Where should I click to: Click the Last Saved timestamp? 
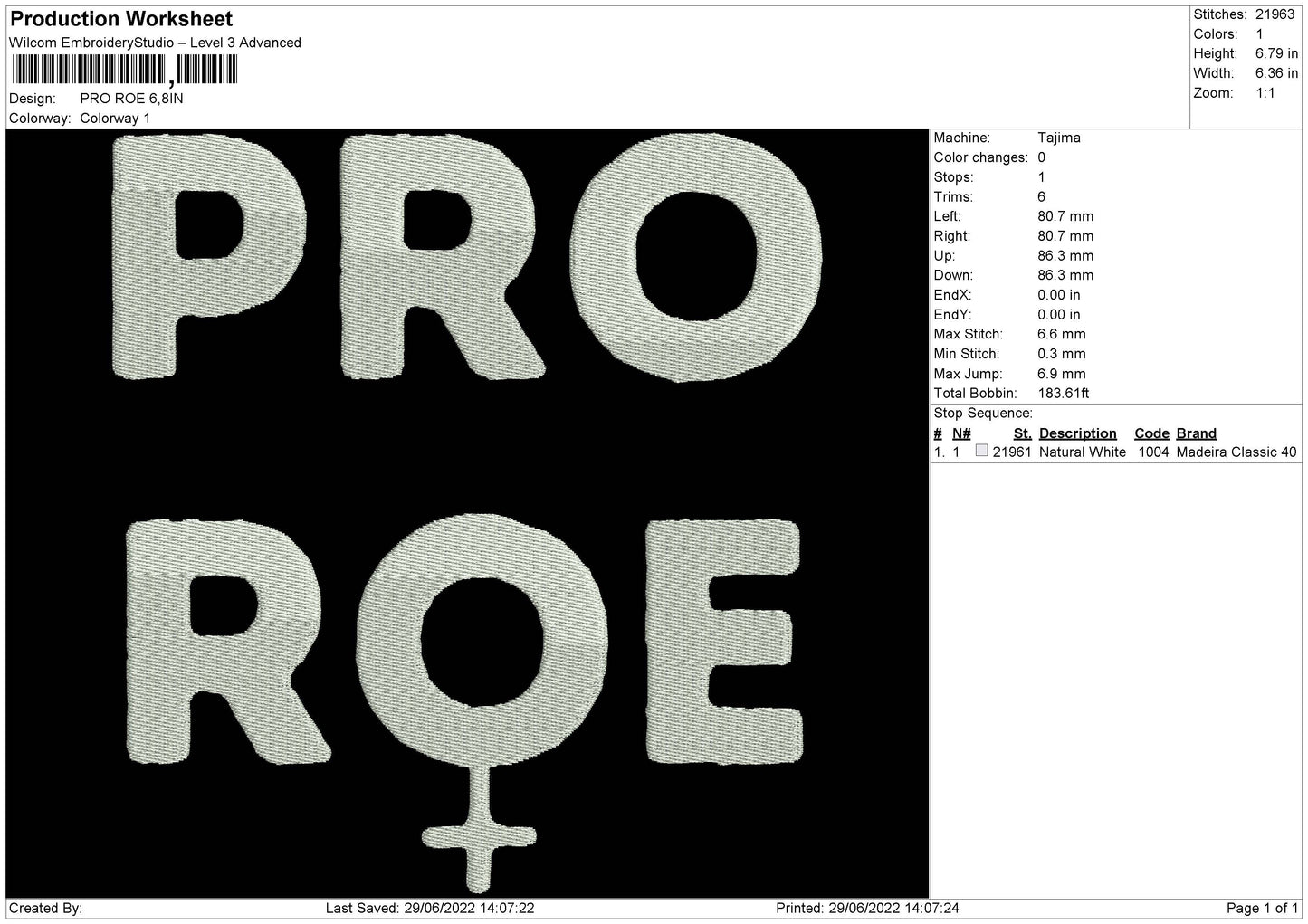point(429,909)
